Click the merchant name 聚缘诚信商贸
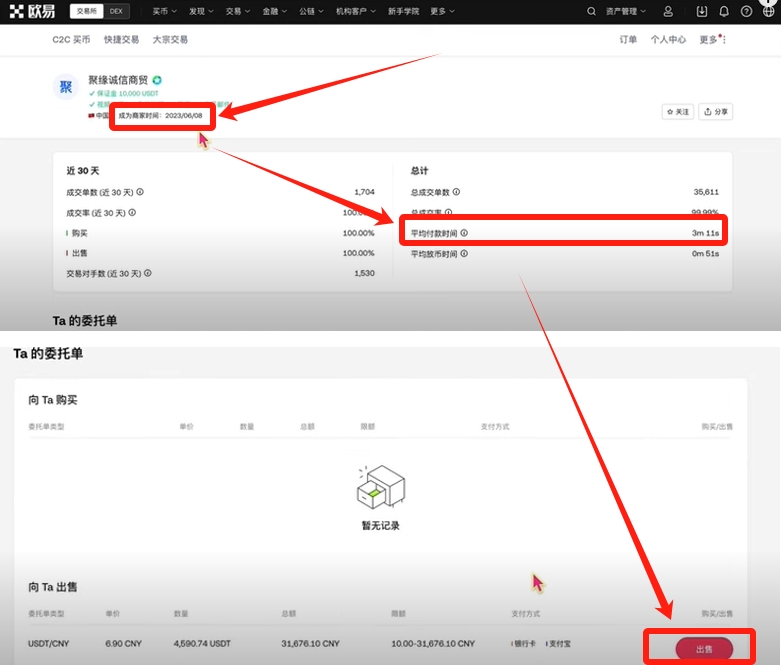This screenshot has width=781, height=665. click(x=118, y=80)
